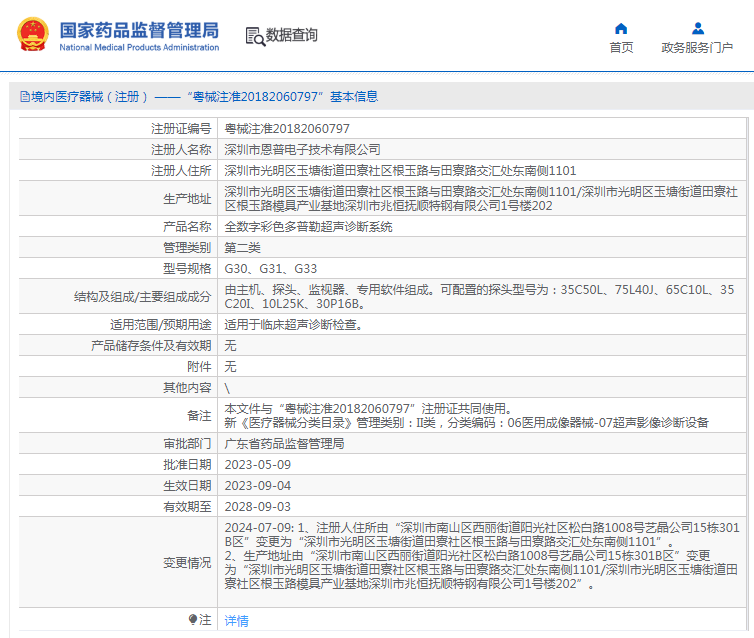This screenshot has width=754, height=638.
Task: Click the 产品名称 row label
Action: 187,227
